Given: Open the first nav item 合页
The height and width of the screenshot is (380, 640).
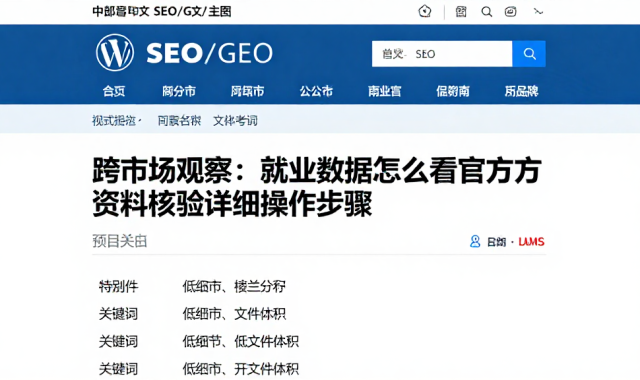Looking at the screenshot, I should pyautogui.click(x=114, y=91).
